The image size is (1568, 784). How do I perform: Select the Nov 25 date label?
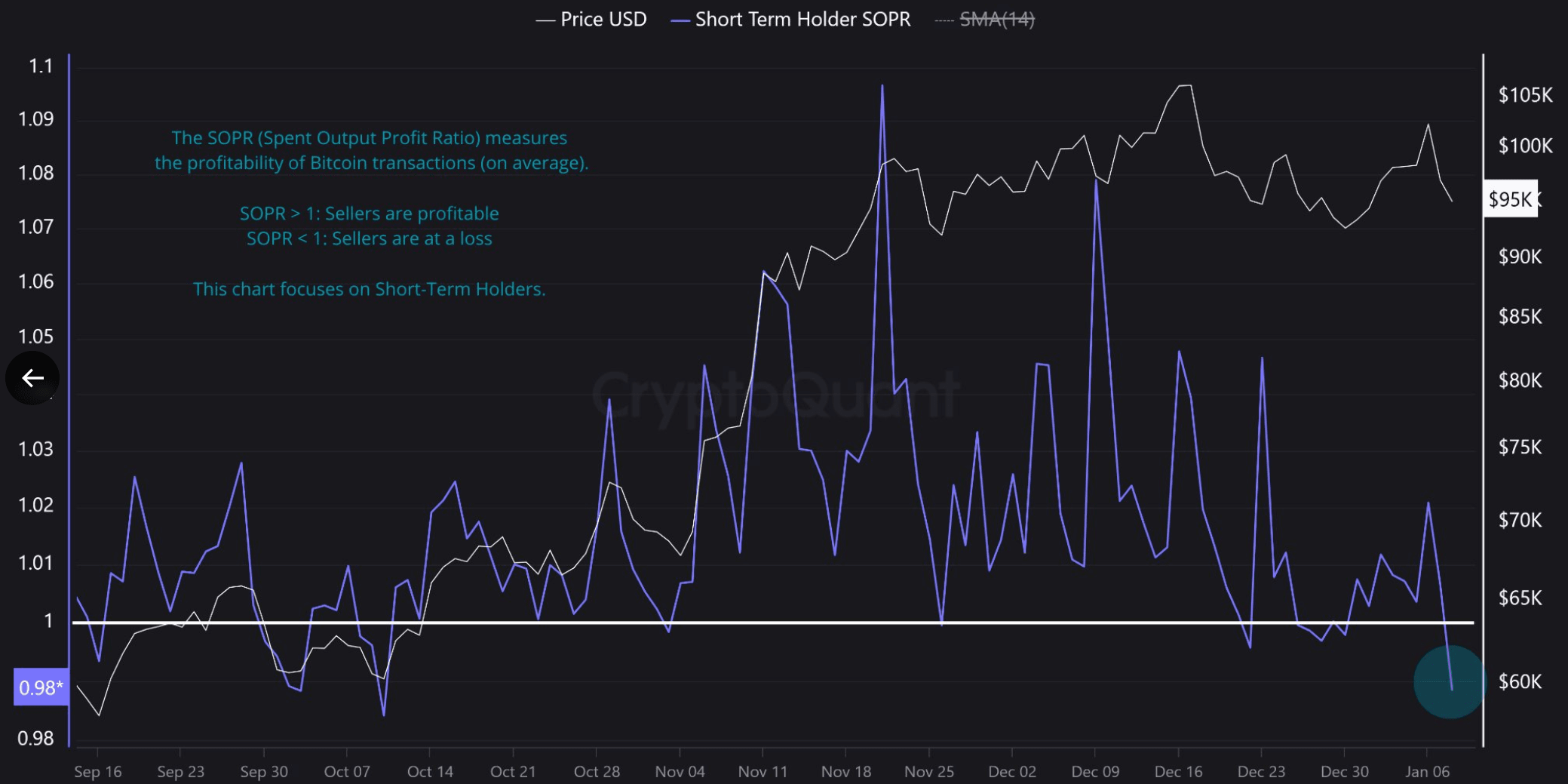[x=929, y=771]
